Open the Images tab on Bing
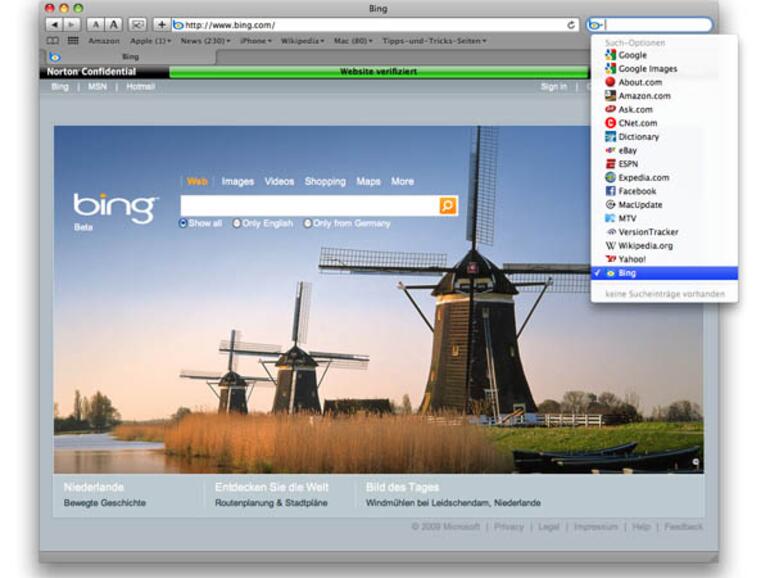770x578 pixels. point(238,181)
